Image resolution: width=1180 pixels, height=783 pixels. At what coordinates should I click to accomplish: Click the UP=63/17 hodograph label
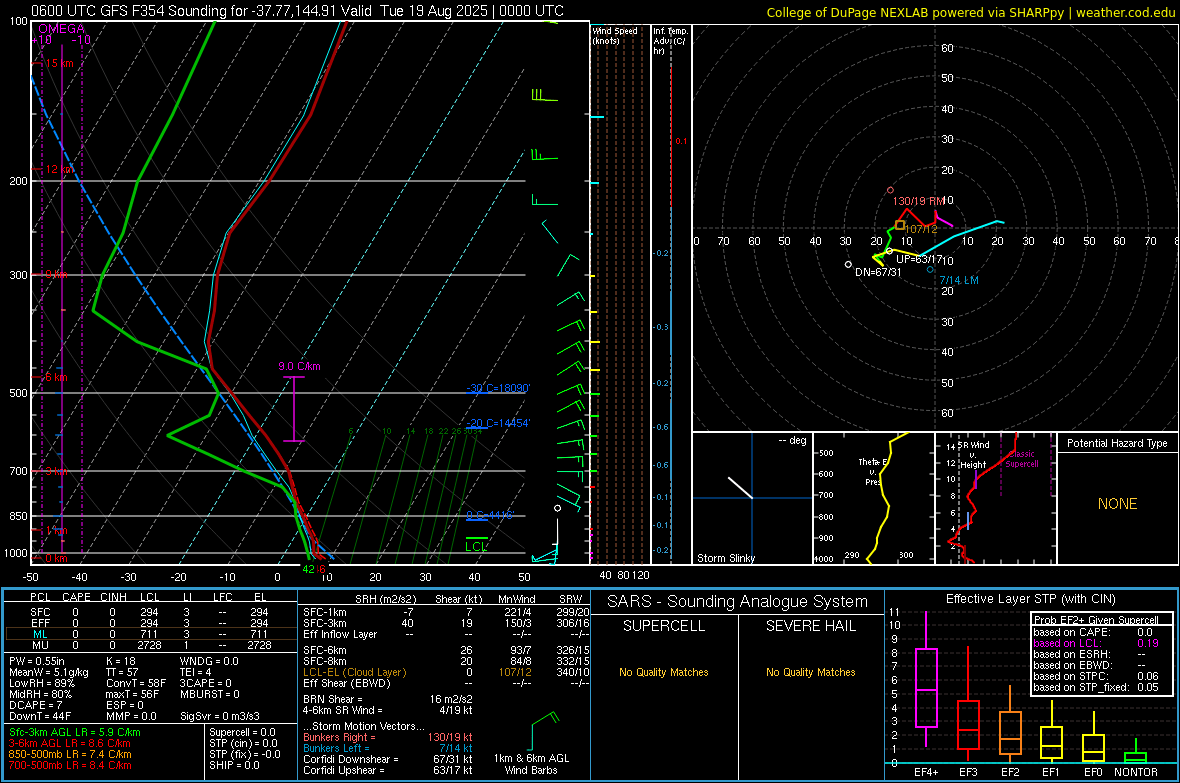[919, 259]
